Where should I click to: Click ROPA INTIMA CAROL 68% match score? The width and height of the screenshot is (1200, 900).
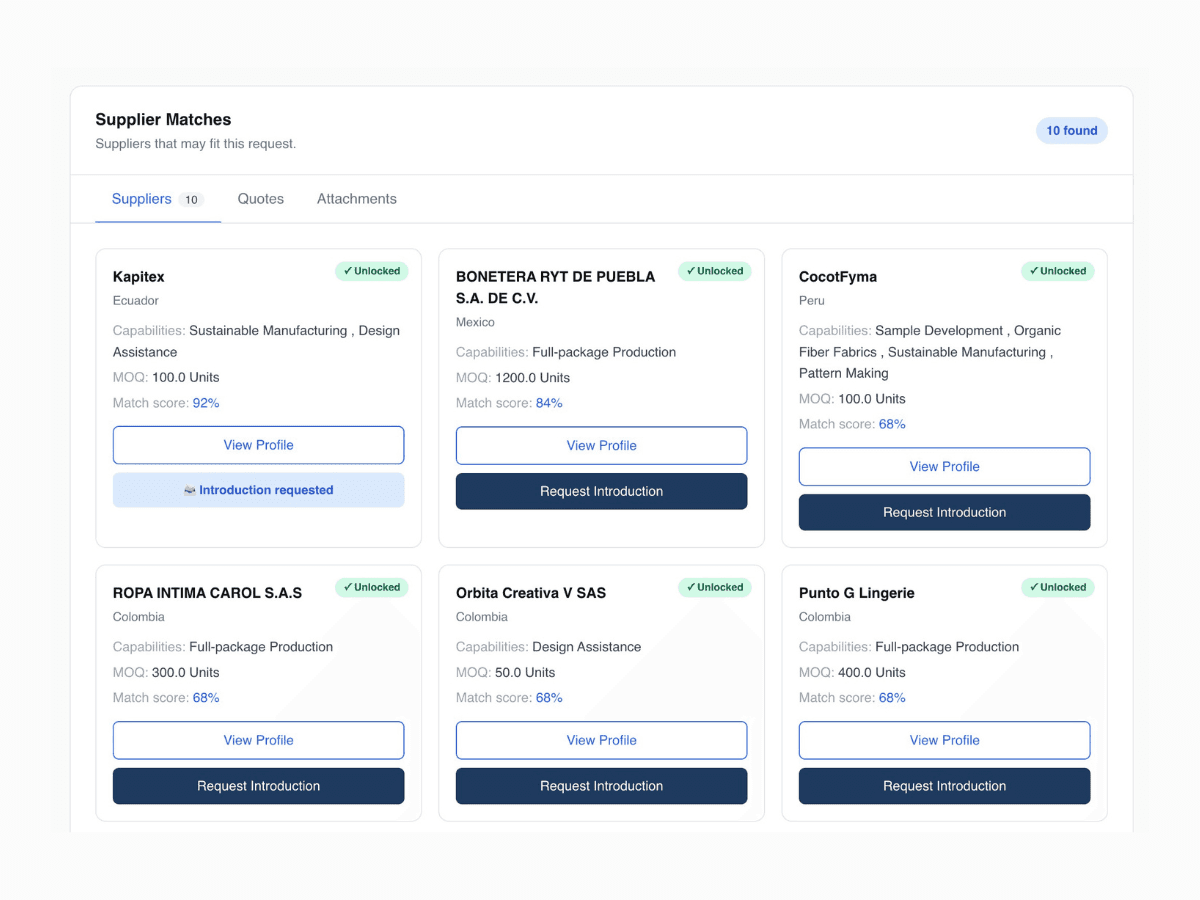pyautogui.click(x=206, y=698)
